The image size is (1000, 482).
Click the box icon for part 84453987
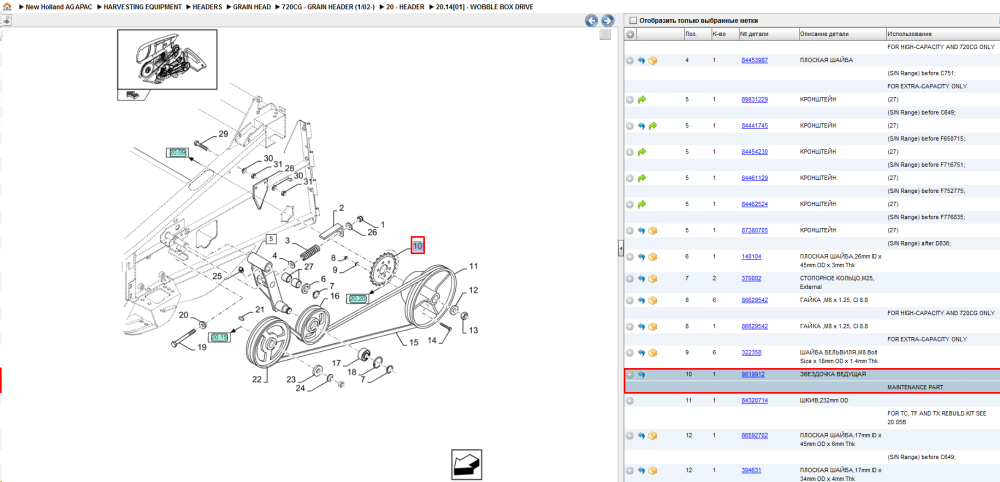pyautogui.click(x=652, y=61)
